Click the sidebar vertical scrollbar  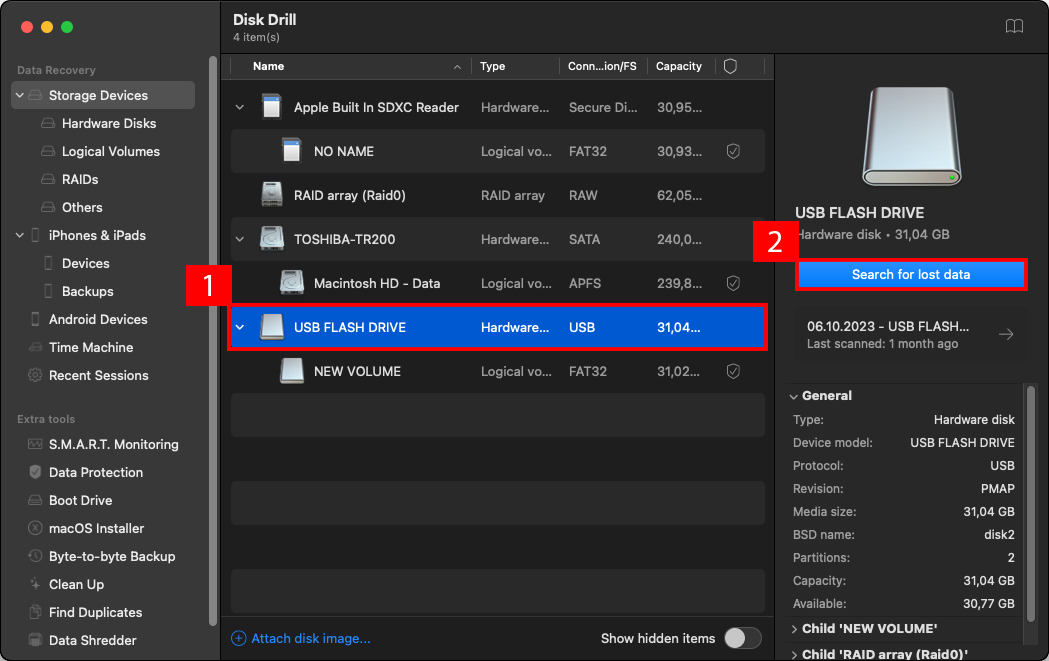(213, 340)
